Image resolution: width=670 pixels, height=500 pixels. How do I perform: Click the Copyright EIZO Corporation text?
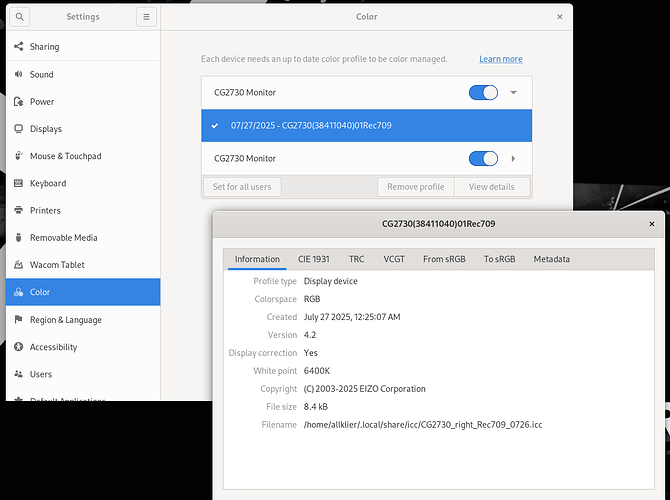pos(364,389)
